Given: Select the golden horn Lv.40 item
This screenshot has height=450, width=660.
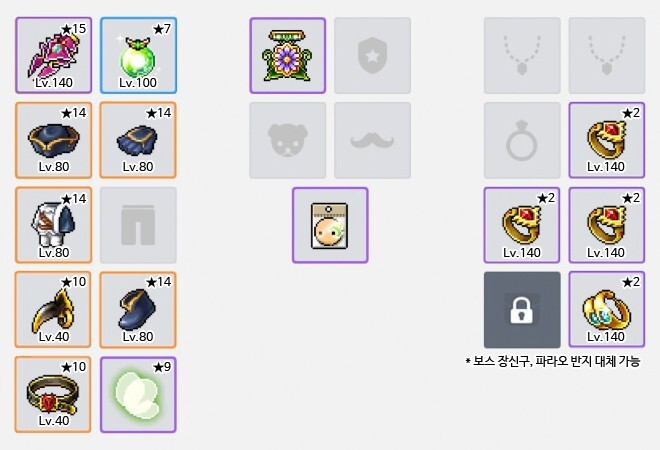Looking at the screenshot, I should click(53, 309).
